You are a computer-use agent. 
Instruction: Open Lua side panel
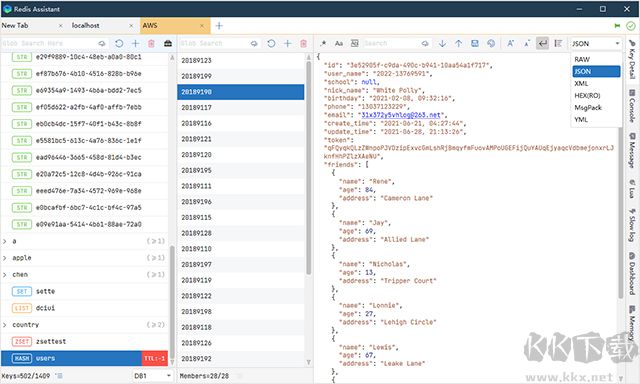632,189
